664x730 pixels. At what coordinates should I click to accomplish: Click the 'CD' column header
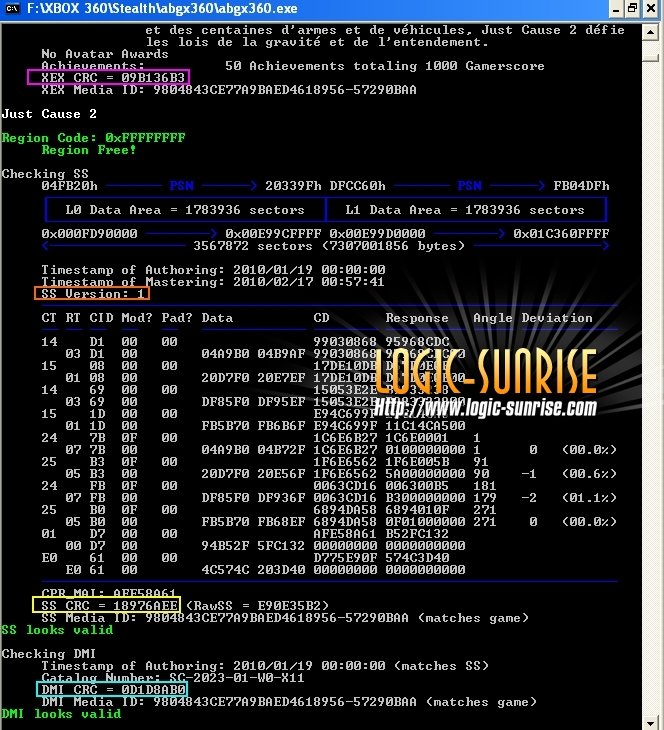321,318
